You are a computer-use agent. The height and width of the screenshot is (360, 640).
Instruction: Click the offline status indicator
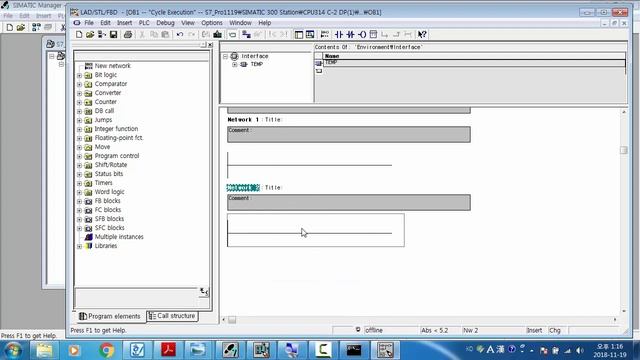(374, 330)
